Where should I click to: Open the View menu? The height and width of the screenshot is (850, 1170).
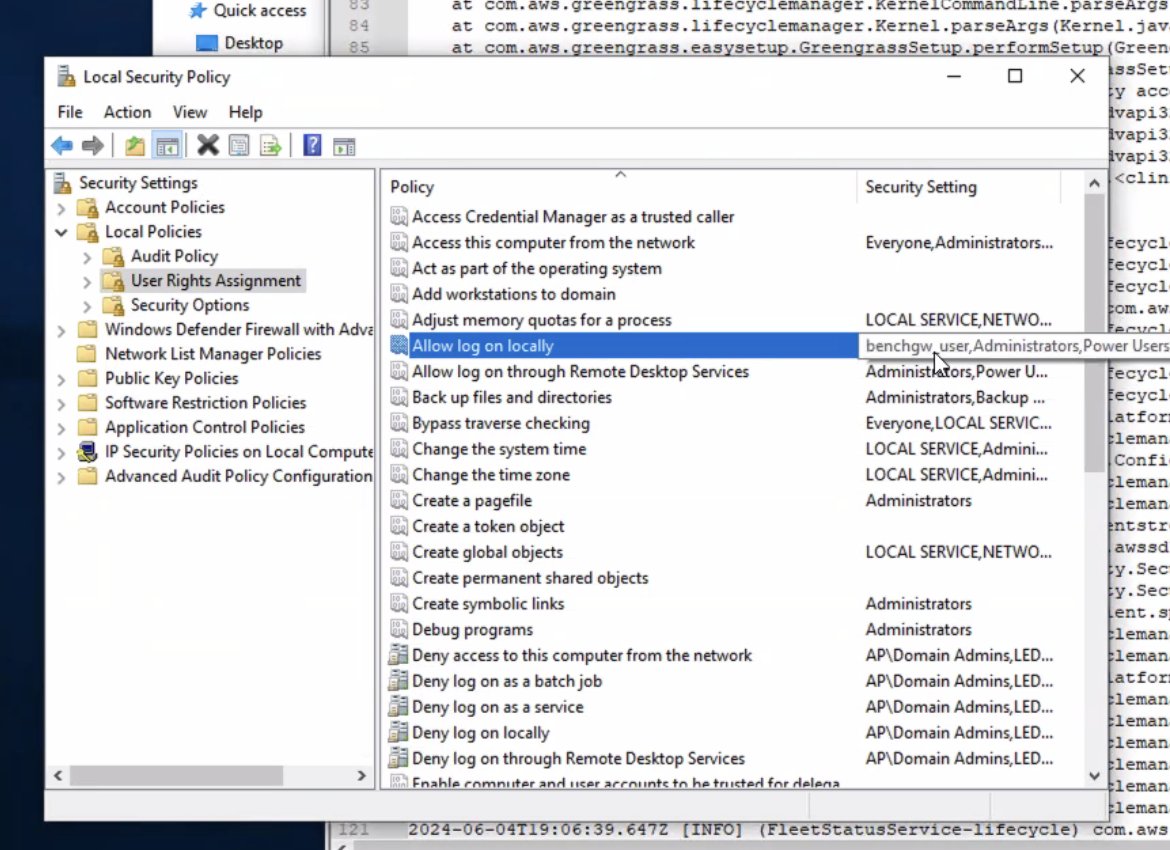189,112
